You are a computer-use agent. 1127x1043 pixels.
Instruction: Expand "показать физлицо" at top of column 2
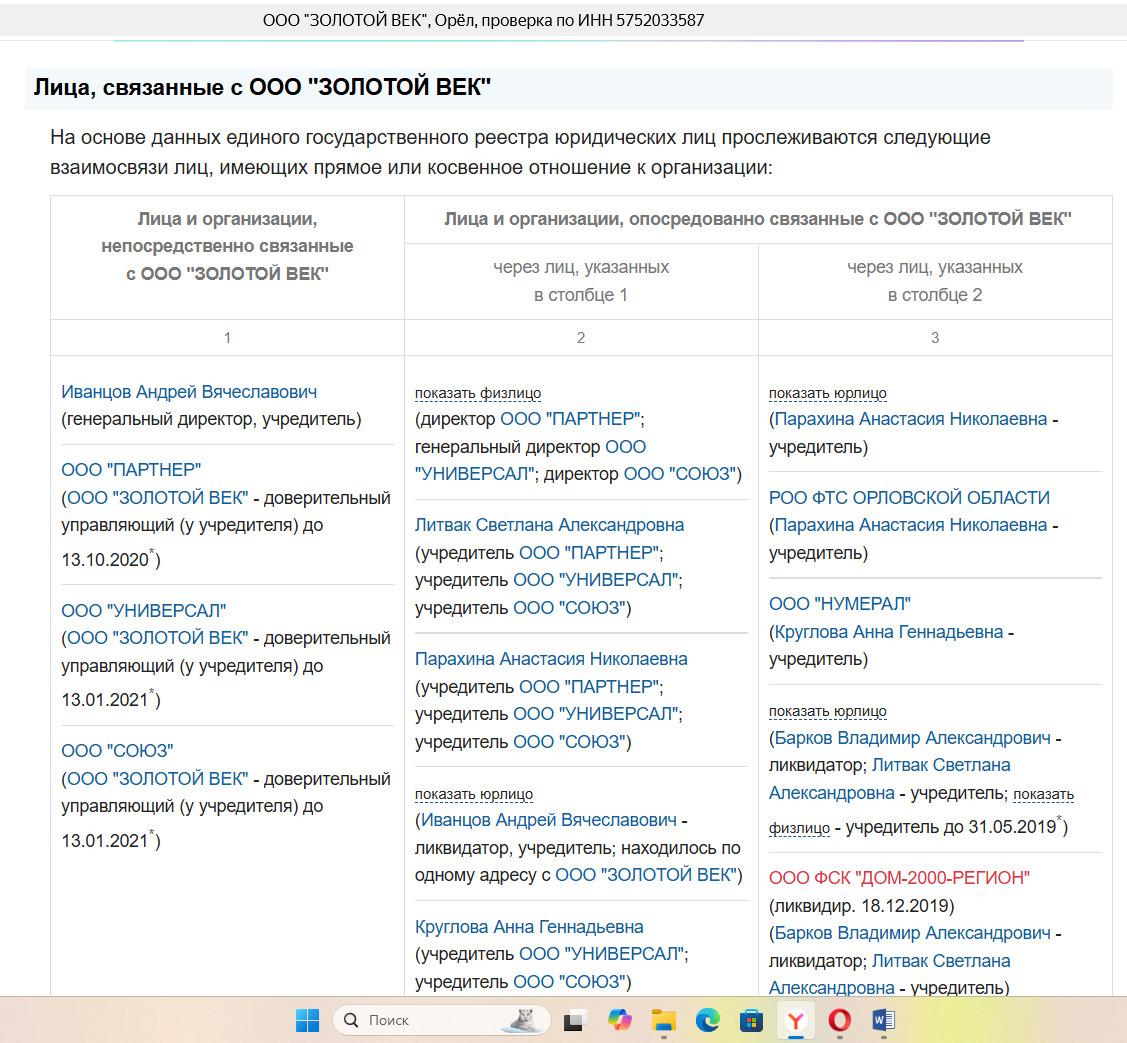[477, 393]
